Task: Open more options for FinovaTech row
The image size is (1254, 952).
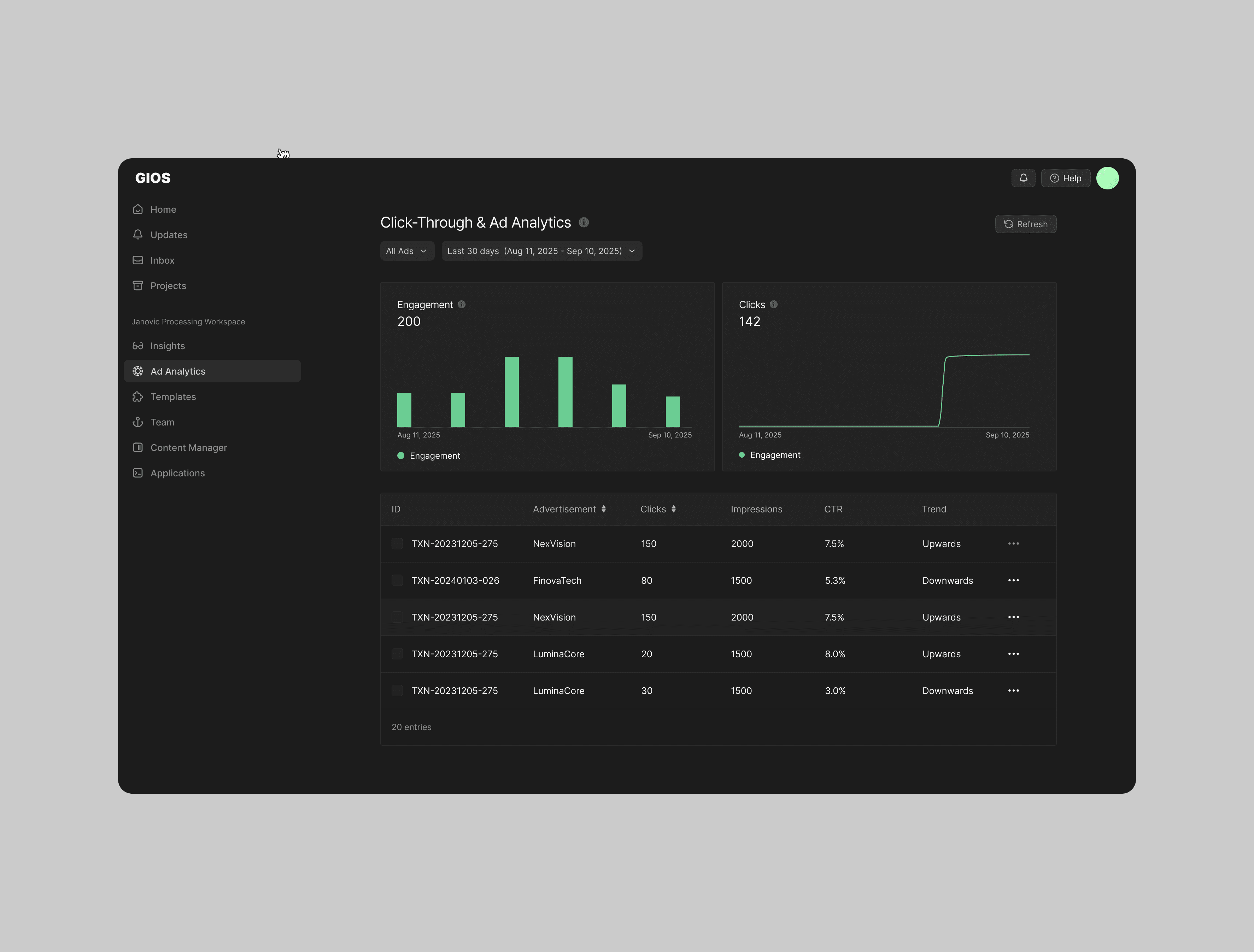Action: [x=1013, y=580]
